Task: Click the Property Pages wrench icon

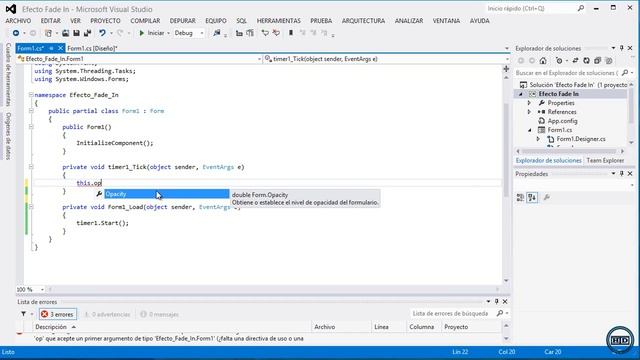Action: 547,198
